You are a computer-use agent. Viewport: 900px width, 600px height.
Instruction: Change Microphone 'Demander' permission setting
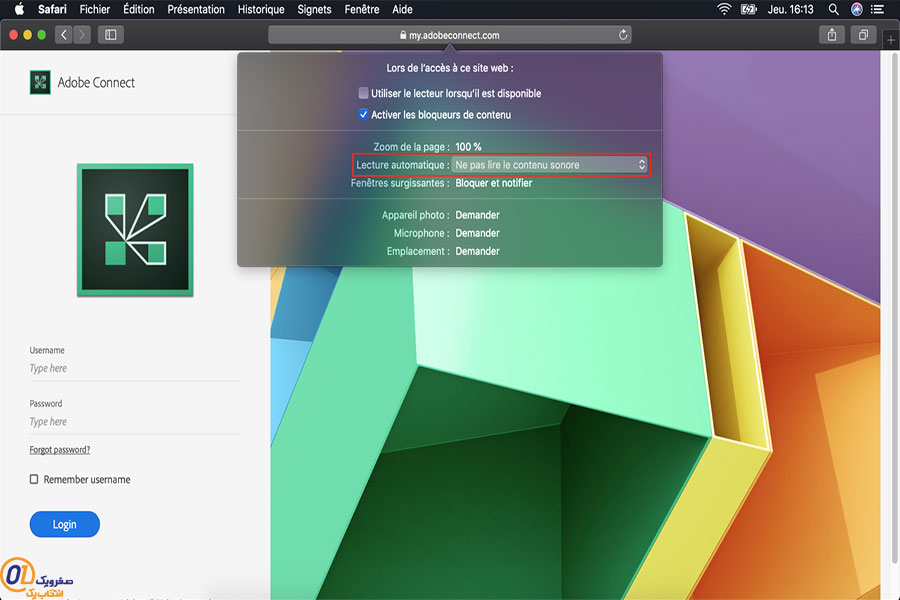point(478,233)
